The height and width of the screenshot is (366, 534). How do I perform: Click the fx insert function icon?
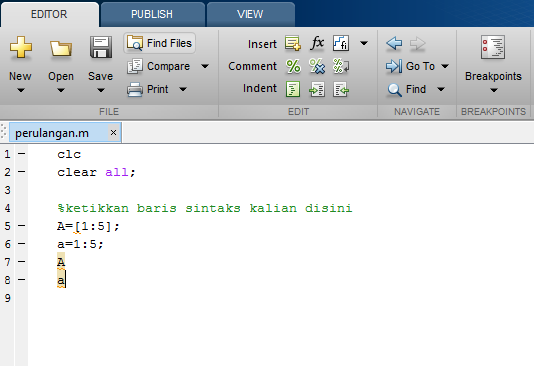tap(317, 43)
